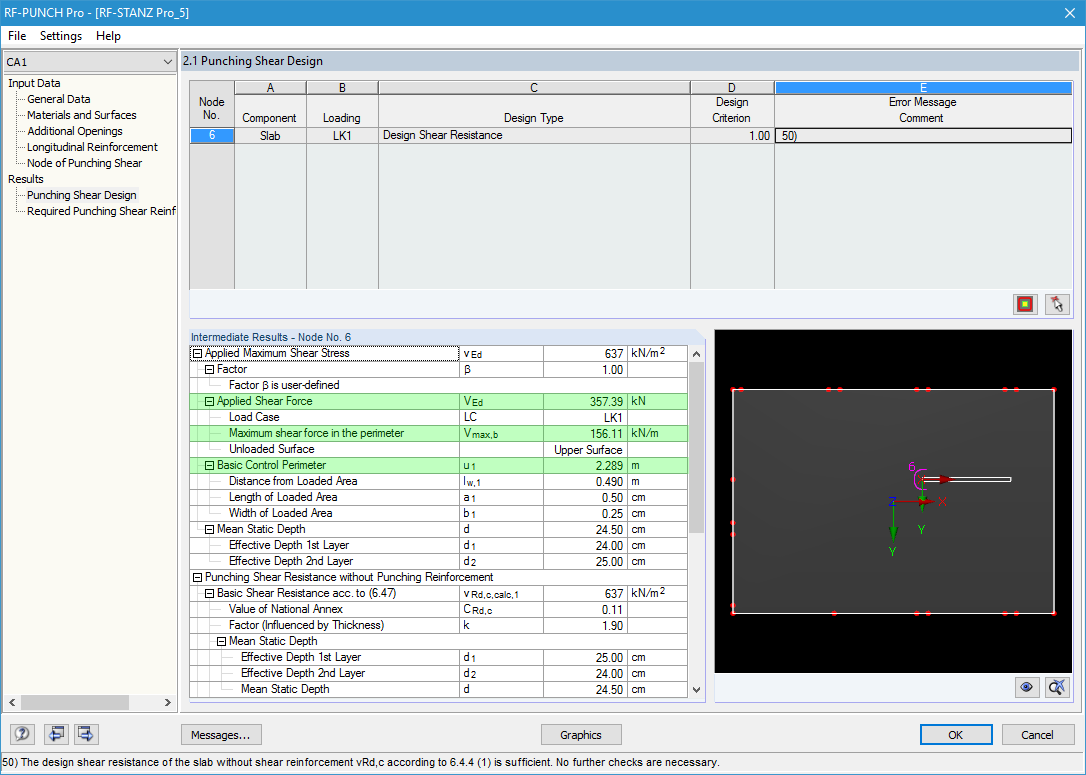Collapse the lower Mean Static Depth group
Screen dimensions: 1086x775
pos(222,641)
